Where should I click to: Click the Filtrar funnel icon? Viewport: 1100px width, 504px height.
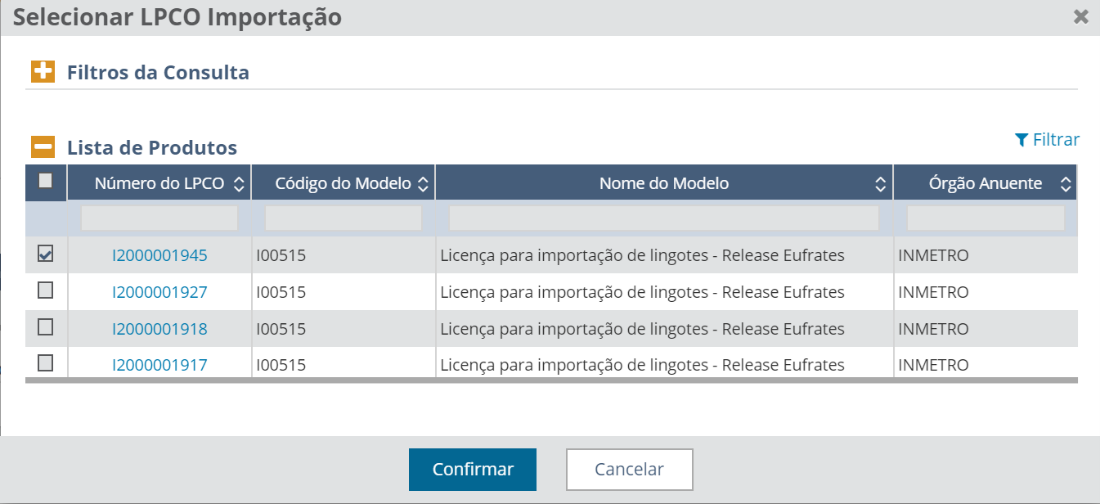[1021, 140]
